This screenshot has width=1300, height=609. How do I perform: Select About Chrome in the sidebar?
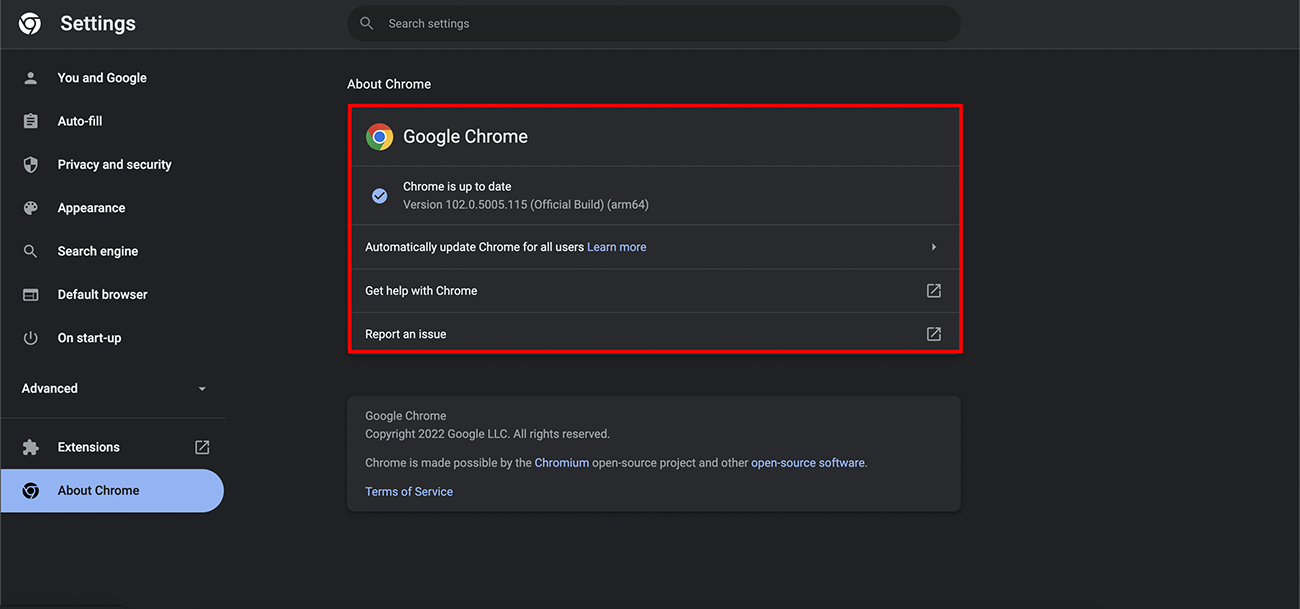tap(112, 491)
